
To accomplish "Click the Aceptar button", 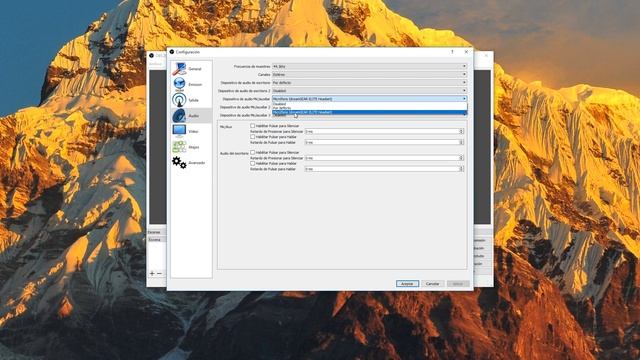I will tap(407, 283).
